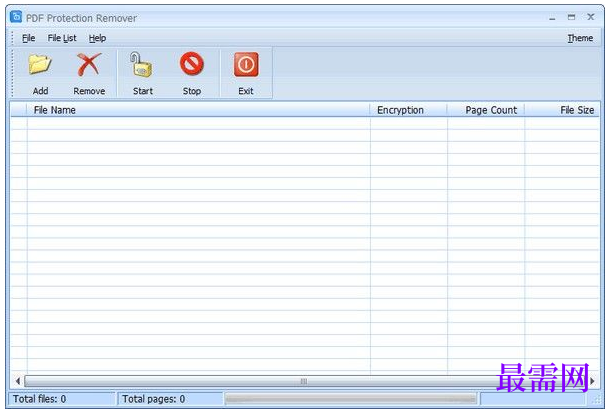Click the left arrow of horizontal scrollbar
The image size is (608, 409).
(18, 381)
